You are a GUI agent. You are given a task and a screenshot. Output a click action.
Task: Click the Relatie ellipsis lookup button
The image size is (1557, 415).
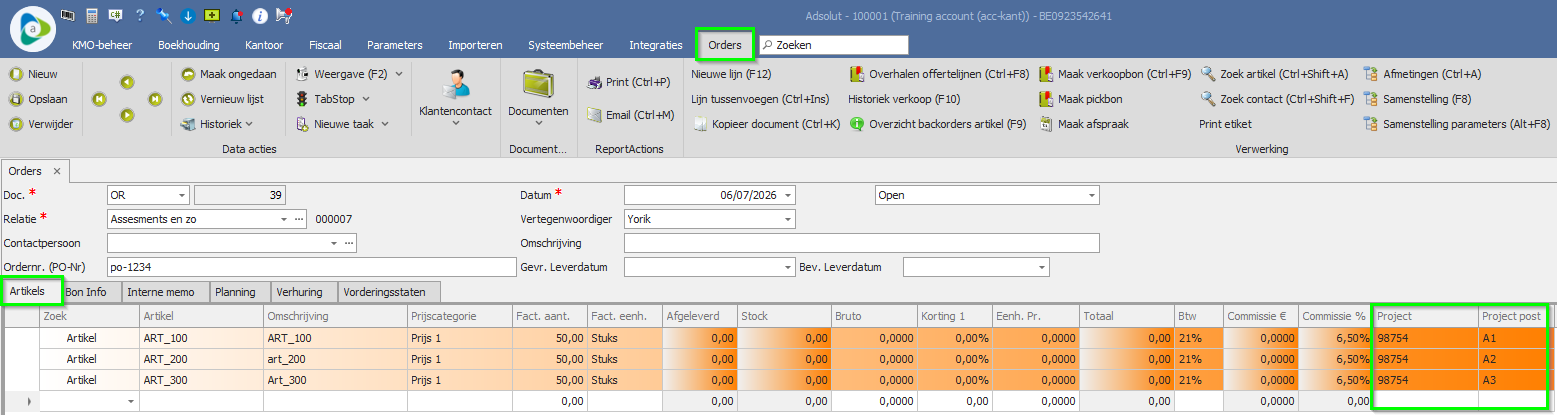(x=298, y=219)
